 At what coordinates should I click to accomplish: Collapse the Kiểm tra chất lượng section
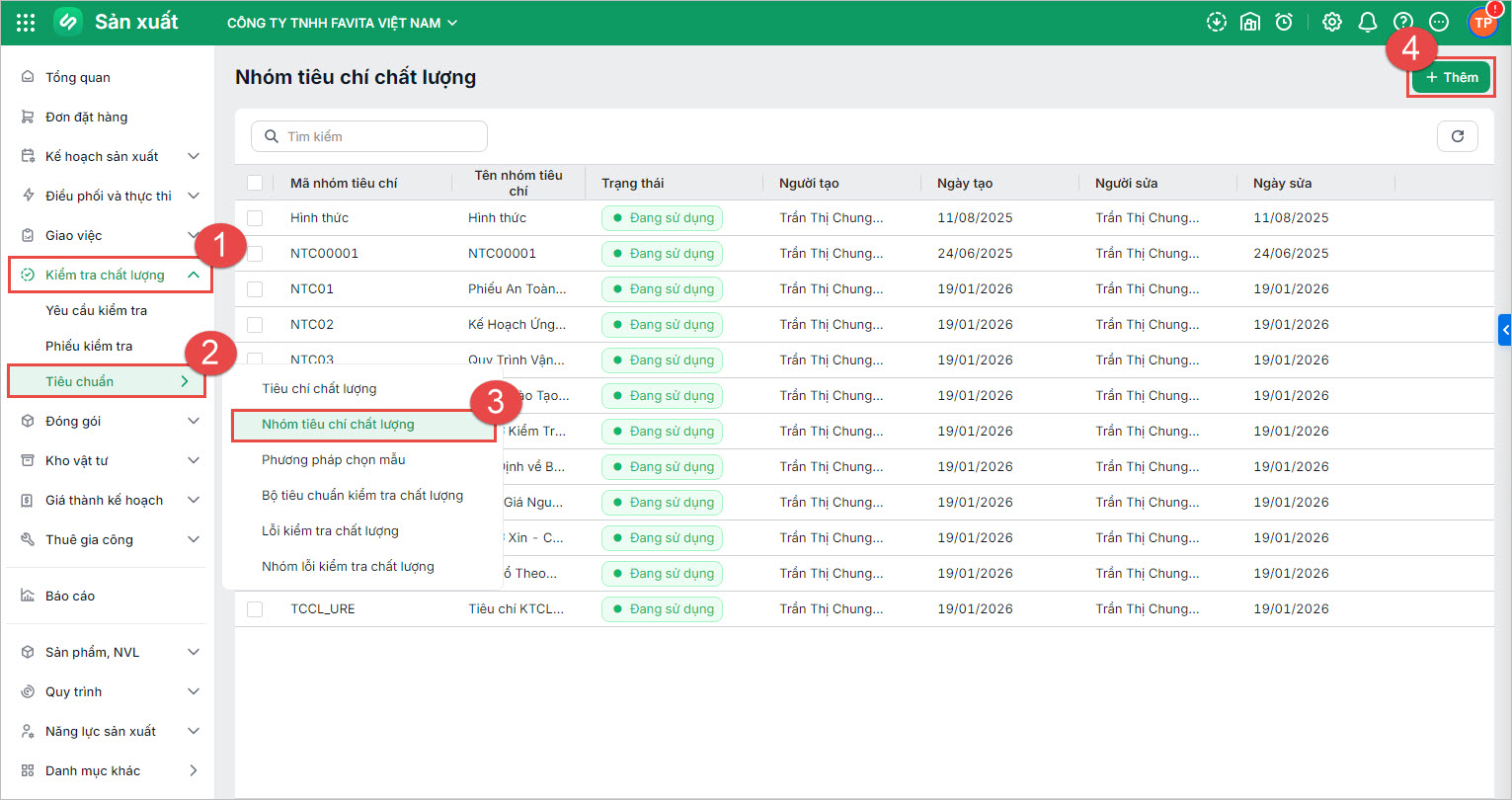click(194, 275)
